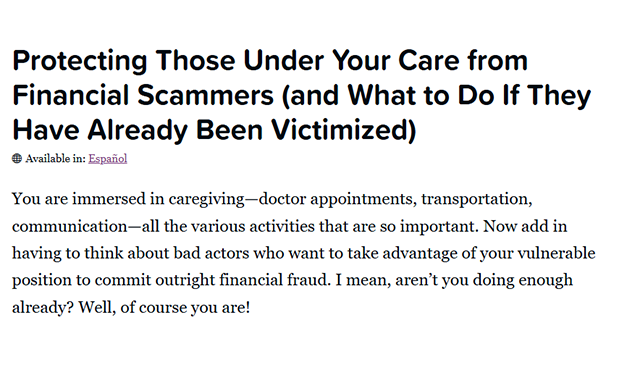Click the word 'transportation' in the paragraph

(x=475, y=199)
